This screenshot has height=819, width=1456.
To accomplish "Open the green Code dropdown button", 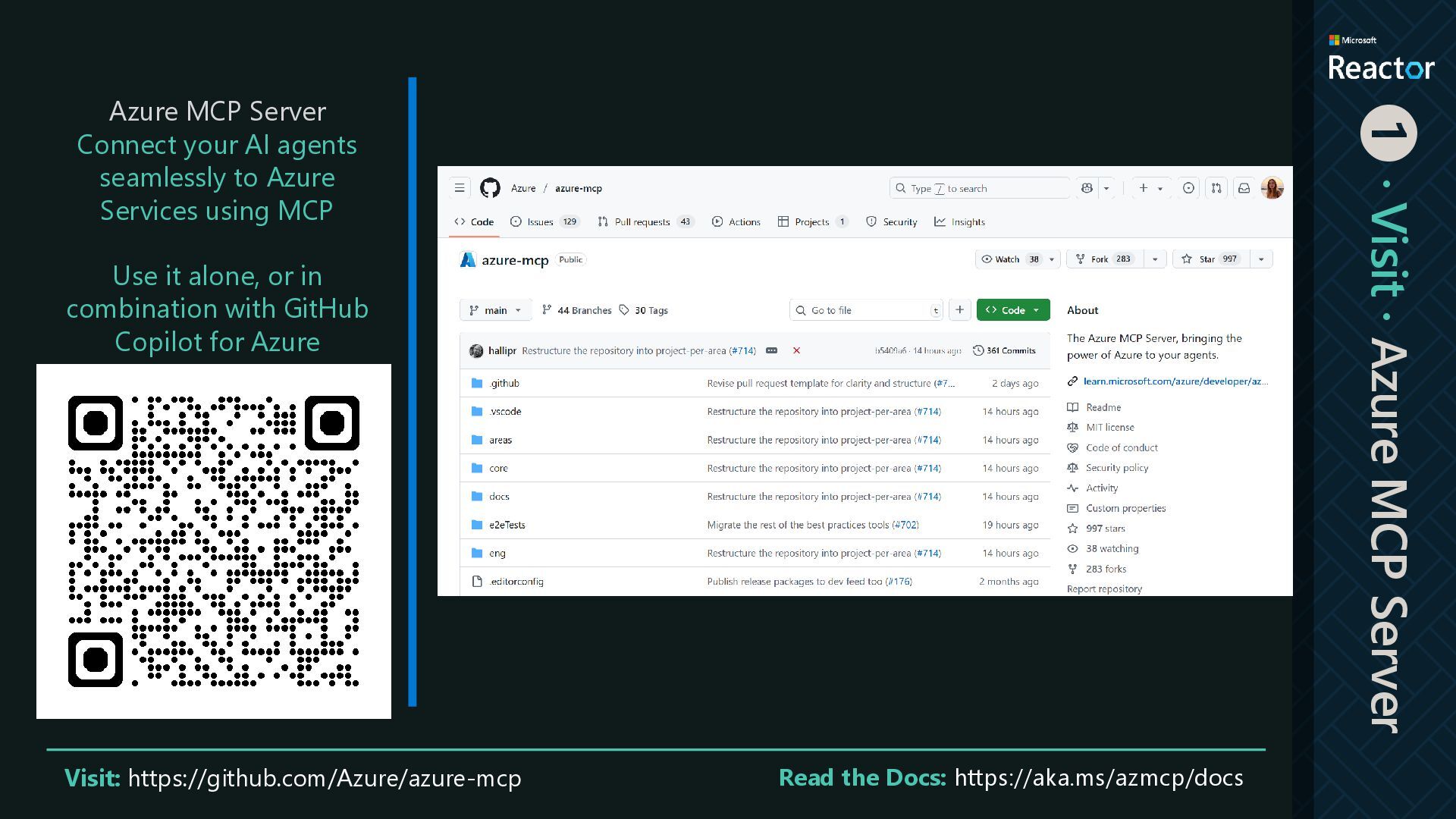I will tap(1013, 310).
